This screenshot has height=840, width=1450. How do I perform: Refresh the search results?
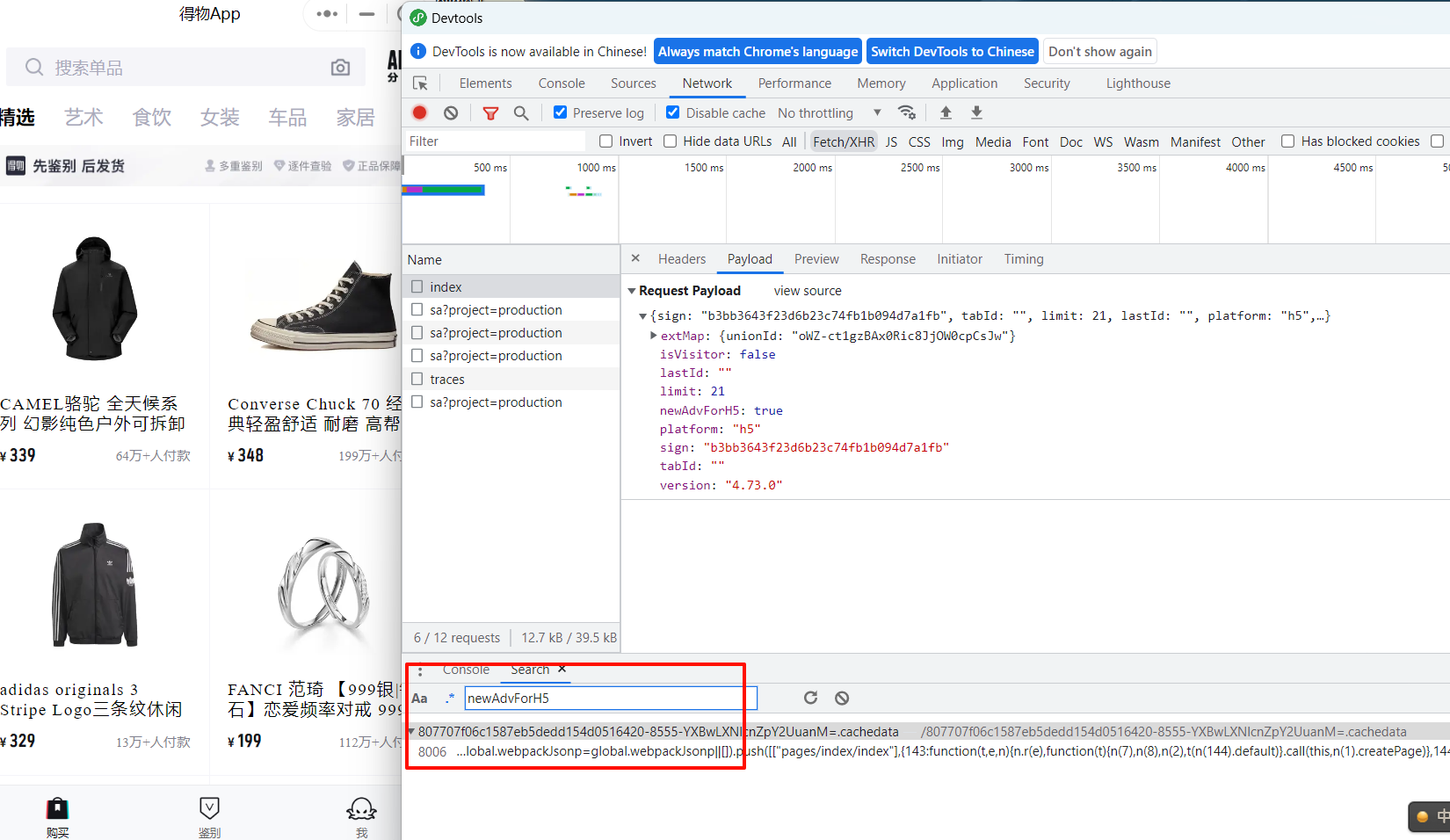(810, 698)
